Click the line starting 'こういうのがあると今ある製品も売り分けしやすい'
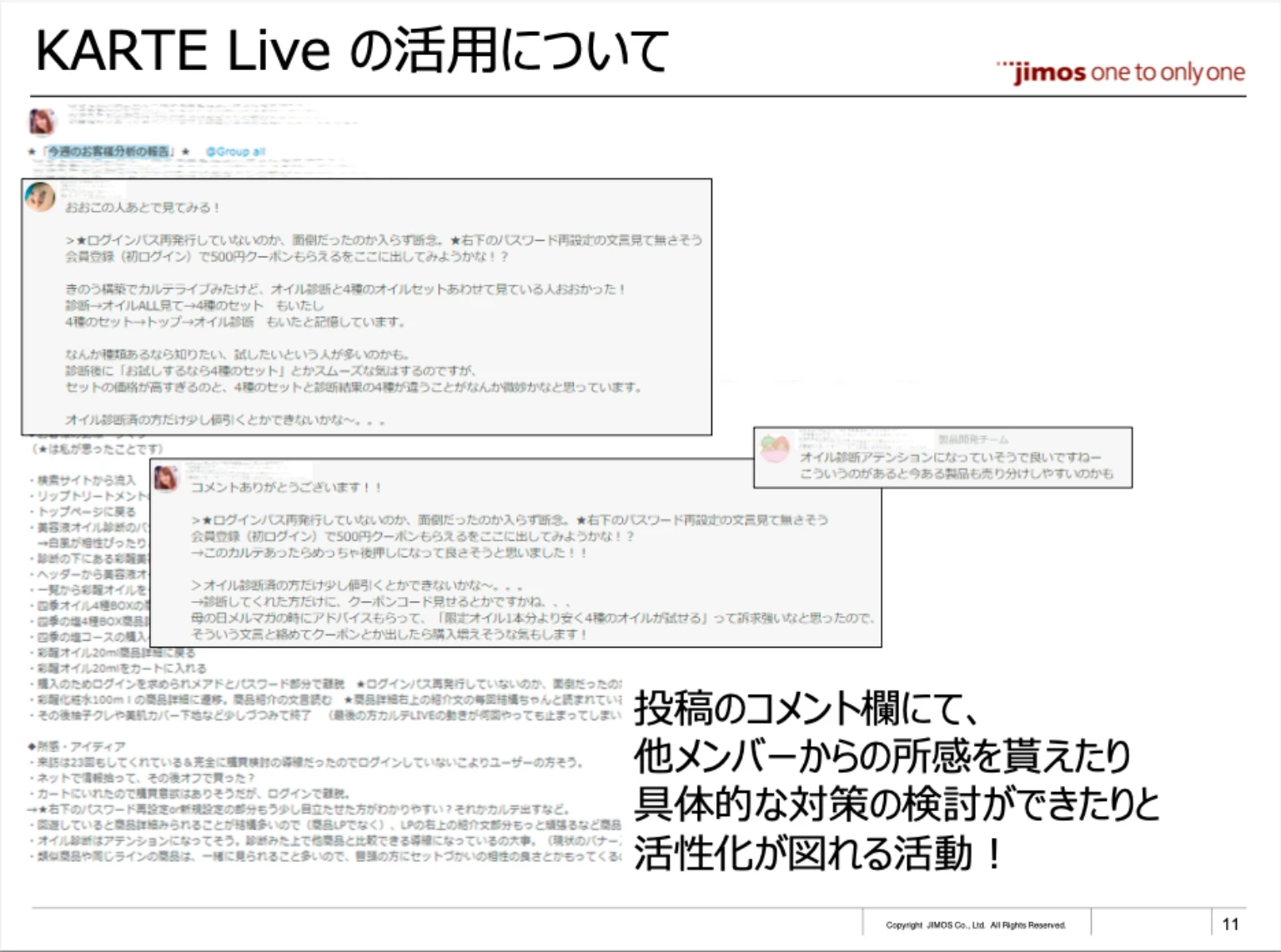Viewport: 1281px width, 952px height. coord(956,473)
